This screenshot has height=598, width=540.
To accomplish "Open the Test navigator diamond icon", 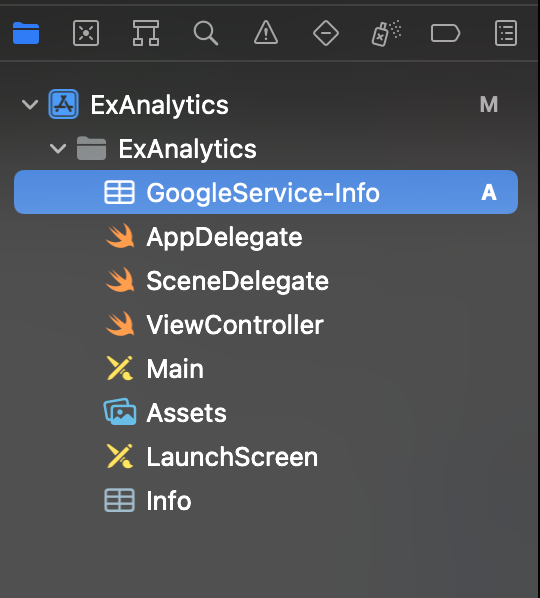I will 326,33.
